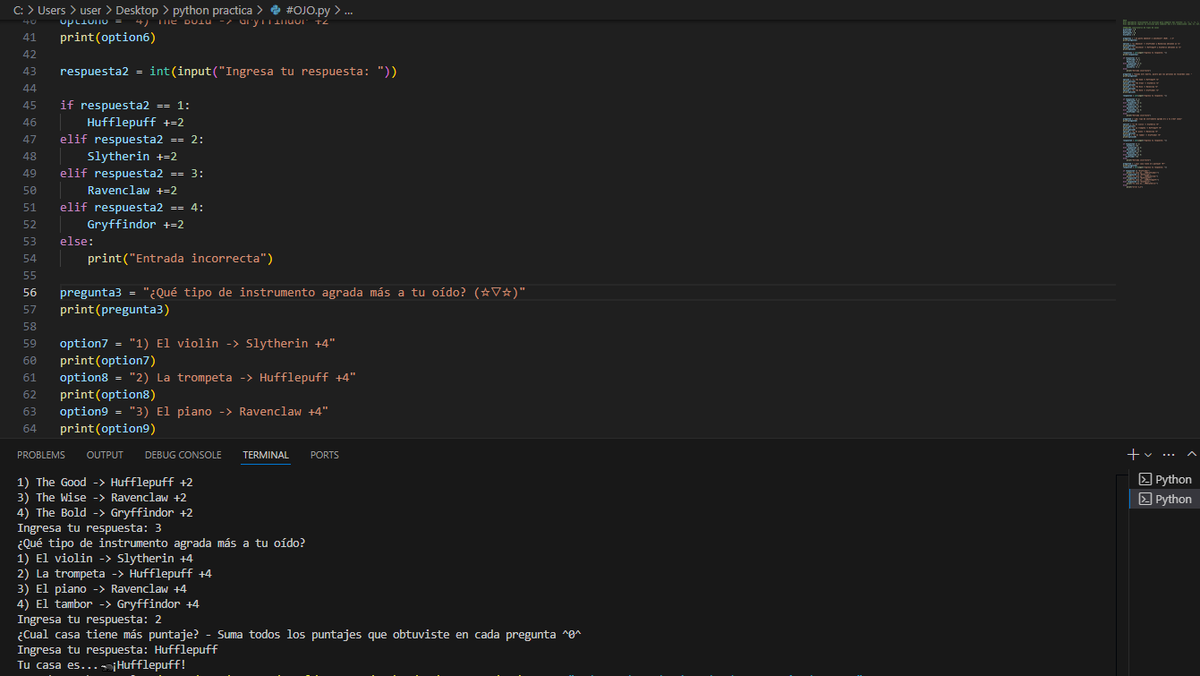The image size is (1200, 676).
Task: Click terminal line 'Ingresa tu respuesta: 3'
Action: tap(90, 527)
